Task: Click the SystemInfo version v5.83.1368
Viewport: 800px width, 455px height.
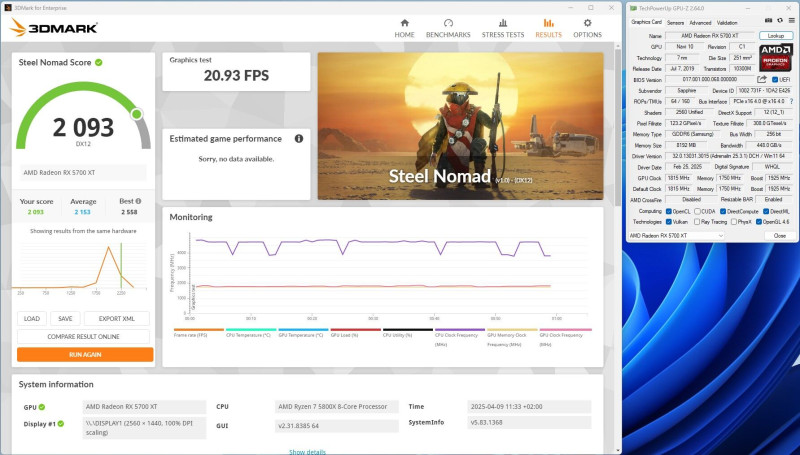Action: [529, 422]
